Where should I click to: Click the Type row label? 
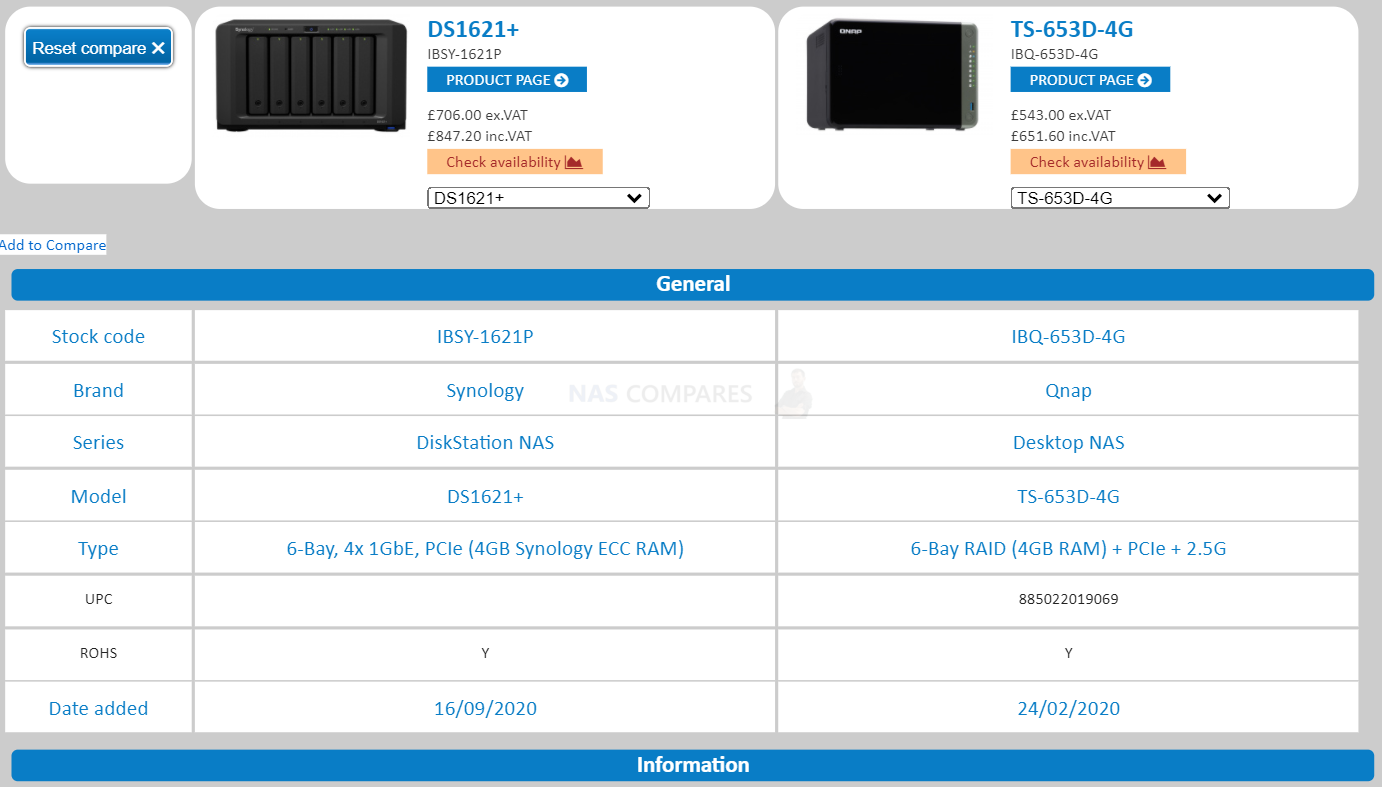[x=98, y=548]
